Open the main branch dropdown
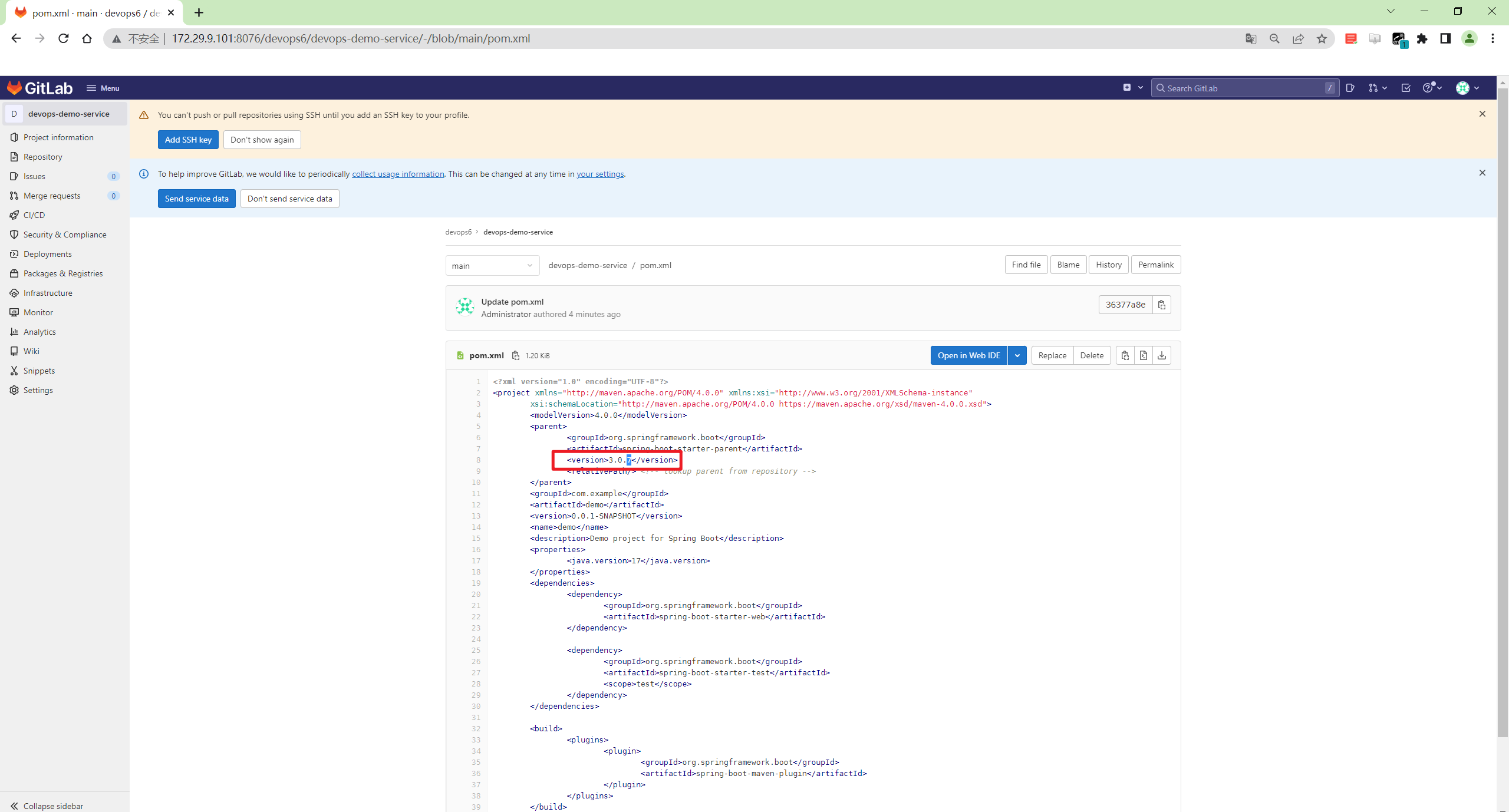 click(x=492, y=266)
